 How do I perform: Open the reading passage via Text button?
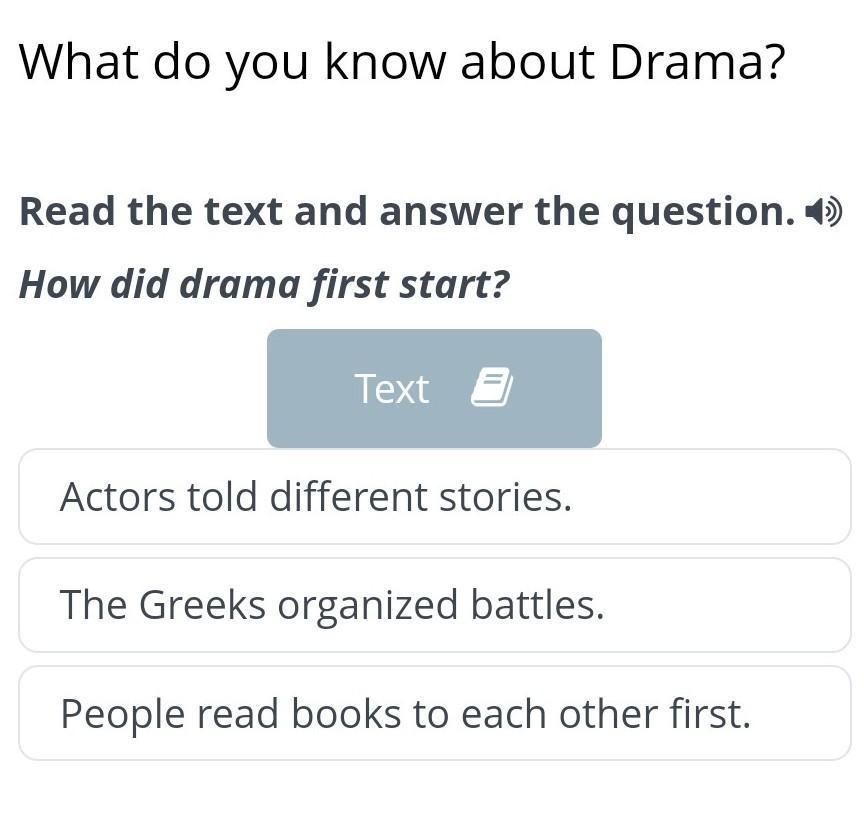434,388
